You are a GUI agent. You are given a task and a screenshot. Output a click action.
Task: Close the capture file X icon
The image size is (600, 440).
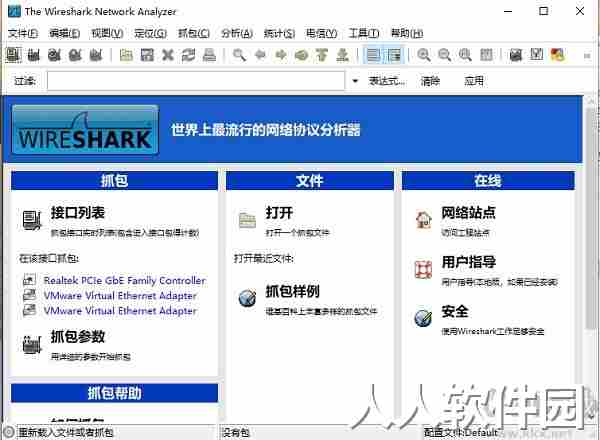point(168,55)
